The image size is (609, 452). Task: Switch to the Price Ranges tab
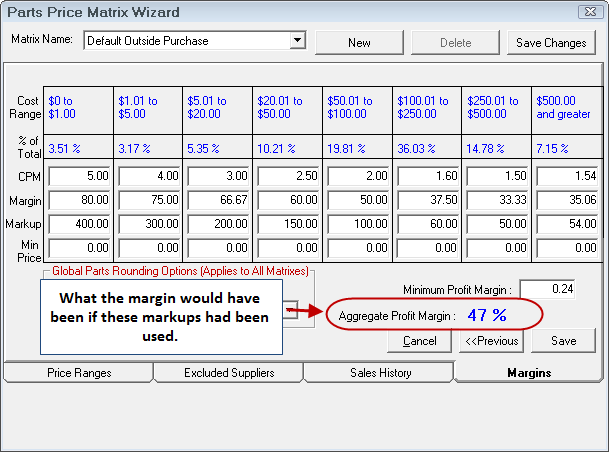click(x=79, y=373)
